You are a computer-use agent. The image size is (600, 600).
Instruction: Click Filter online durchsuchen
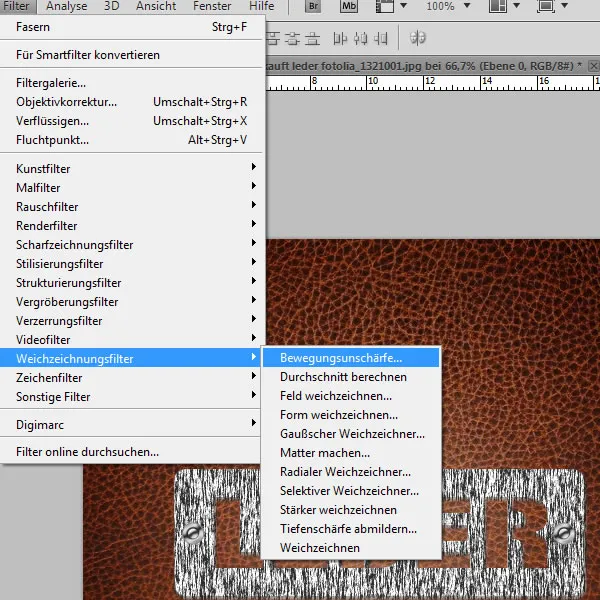88,452
